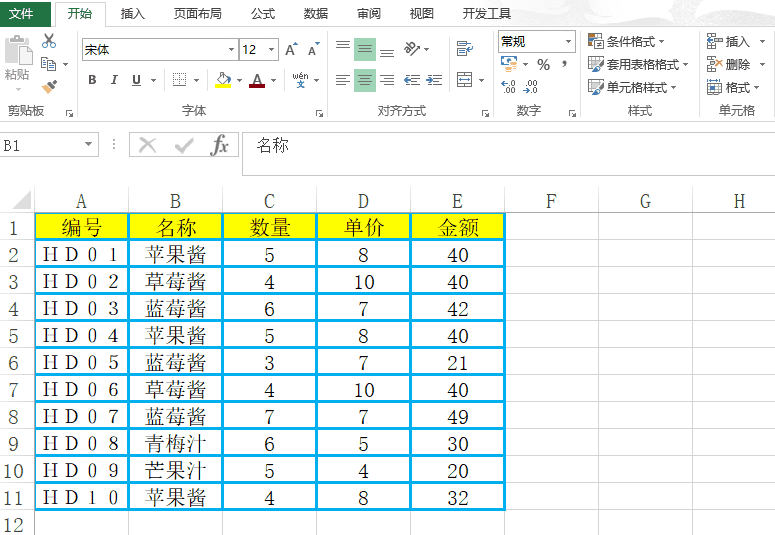
Task: Decrease font size with small A icon
Action: (x=313, y=49)
